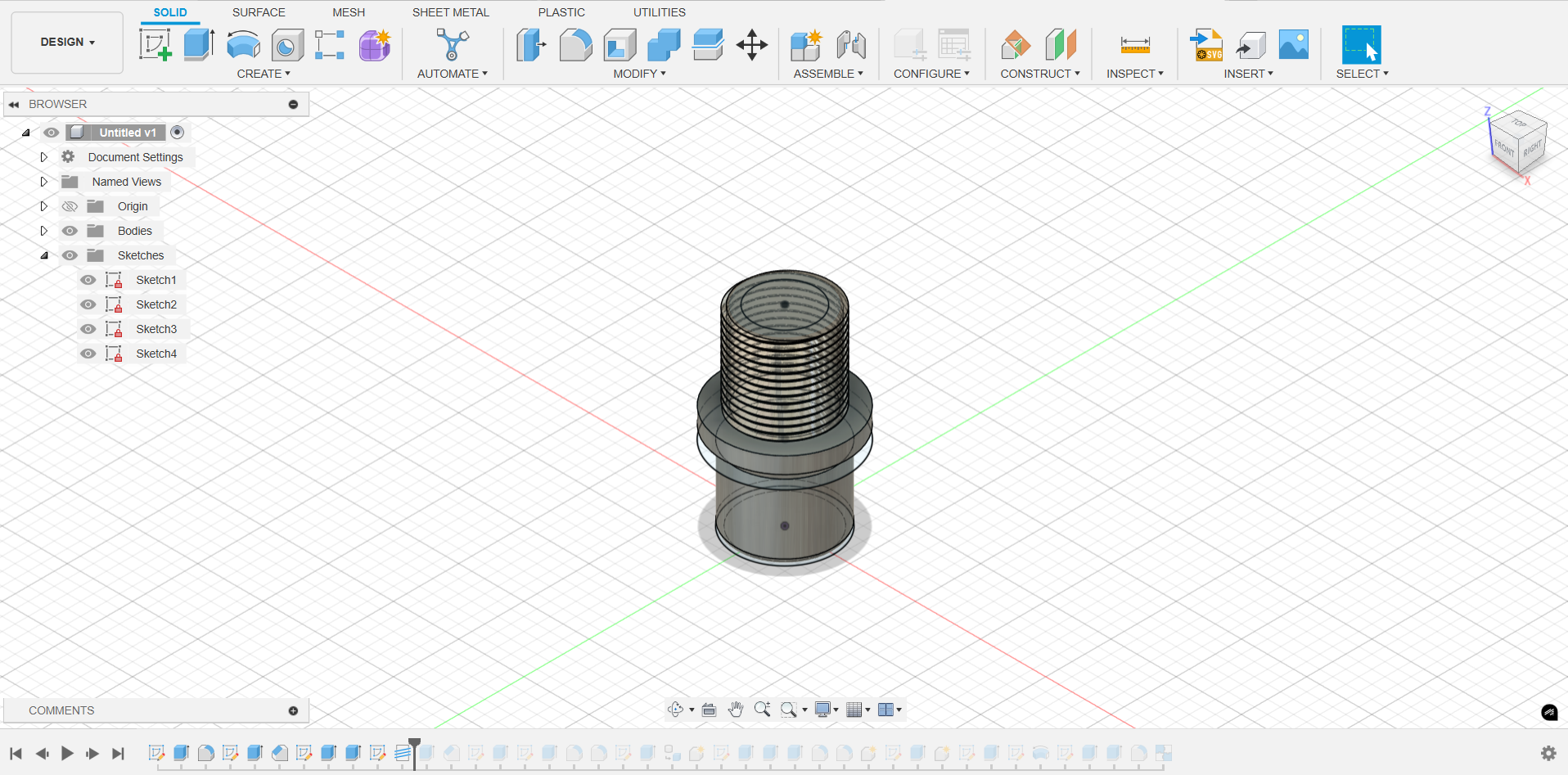Select the Revolve tool
Image resolution: width=1568 pixels, height=775 pixels.
pyautogui.click(x=243, y=44)
